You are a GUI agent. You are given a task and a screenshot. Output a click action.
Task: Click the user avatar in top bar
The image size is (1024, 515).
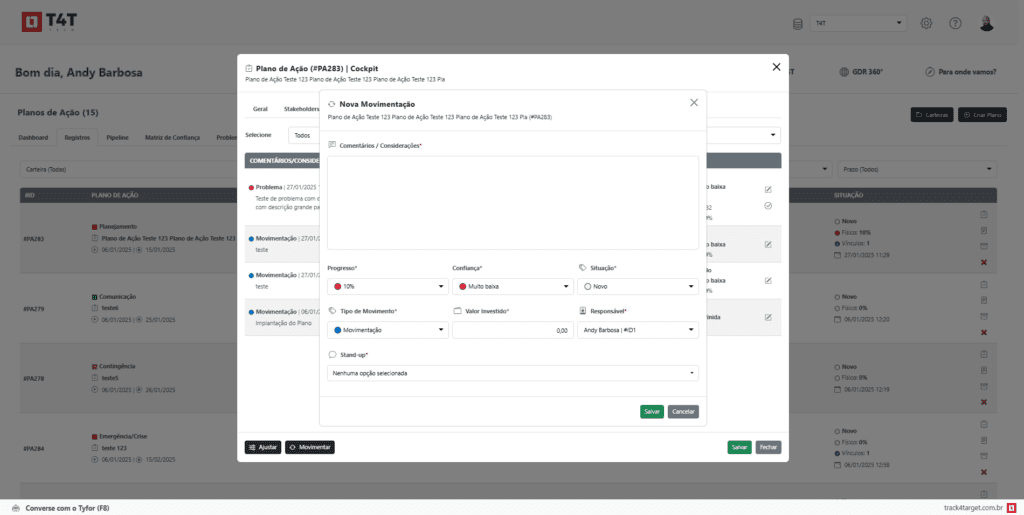pyautogui.click(x=986, y=23)
